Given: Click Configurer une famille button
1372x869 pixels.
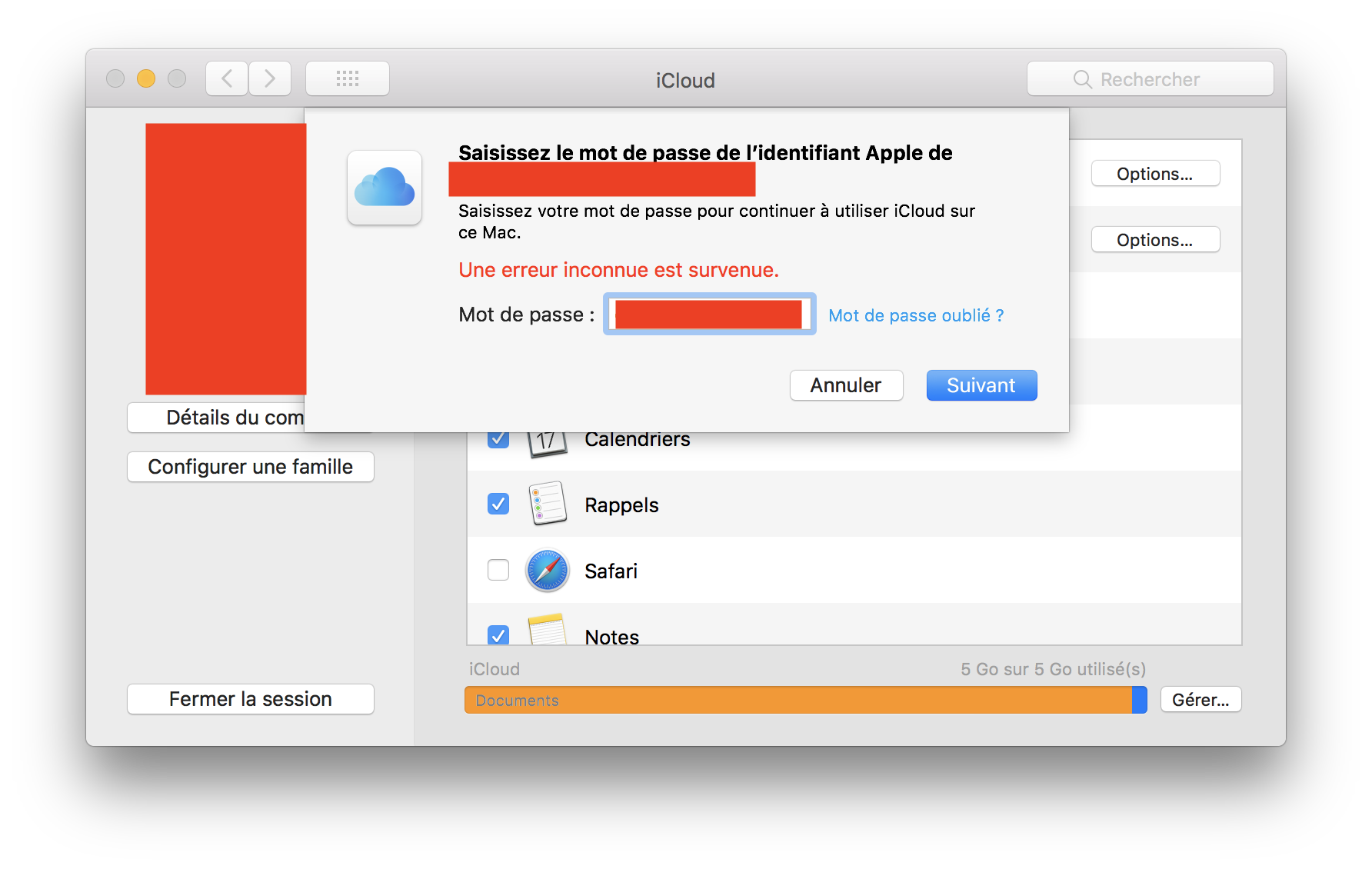Looking at the screenshot, I should [x=251, y=467].
